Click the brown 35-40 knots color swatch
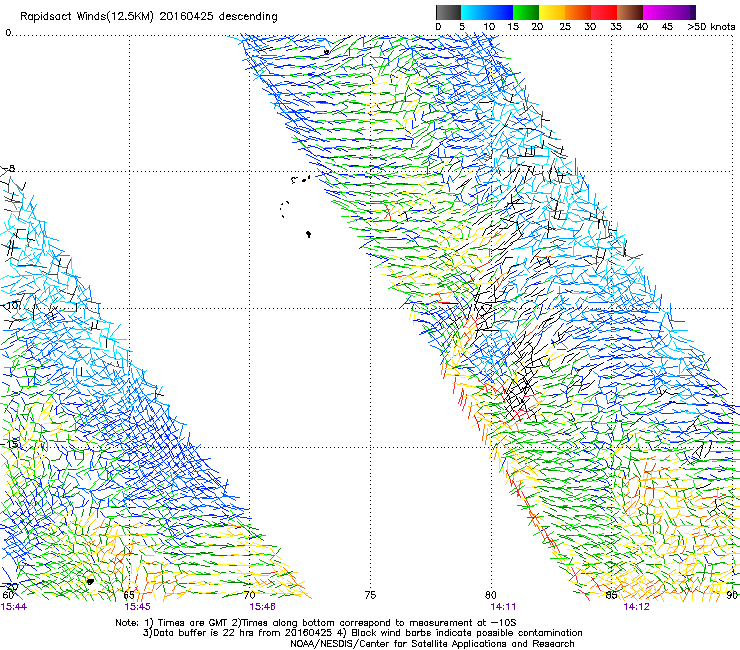The width and height of the screenshot is (740, 650). coord(630,12)
